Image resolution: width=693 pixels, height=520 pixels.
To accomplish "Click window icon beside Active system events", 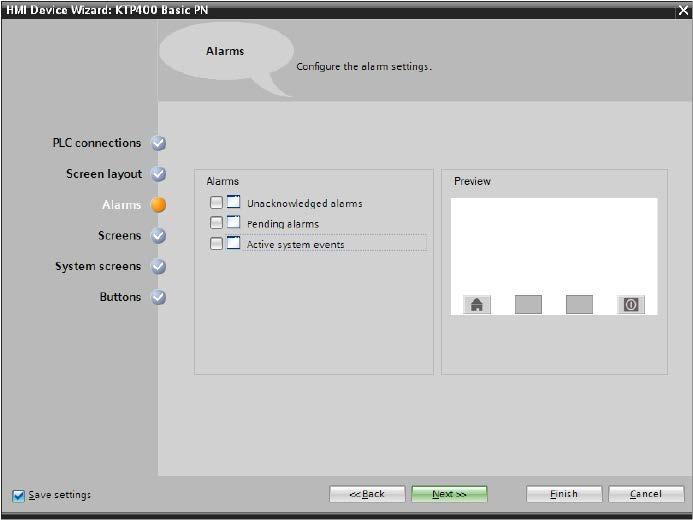I will pyautogui.click(x=233, y=243).
